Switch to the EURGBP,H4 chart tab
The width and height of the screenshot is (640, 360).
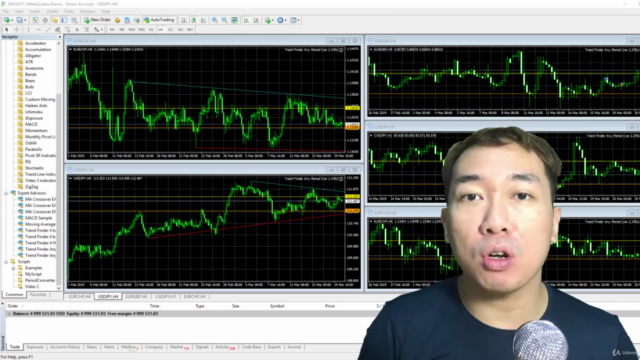coord(136,296)
